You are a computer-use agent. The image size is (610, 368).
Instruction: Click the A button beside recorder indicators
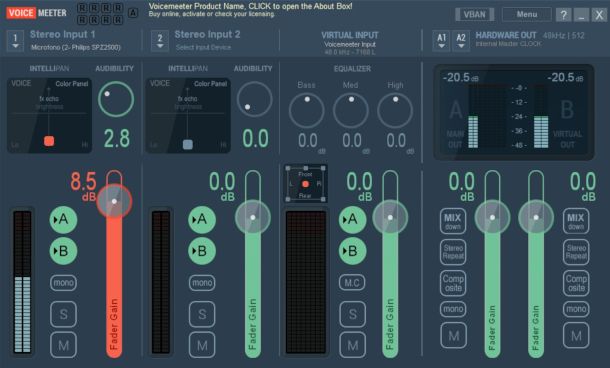point(133,13)
